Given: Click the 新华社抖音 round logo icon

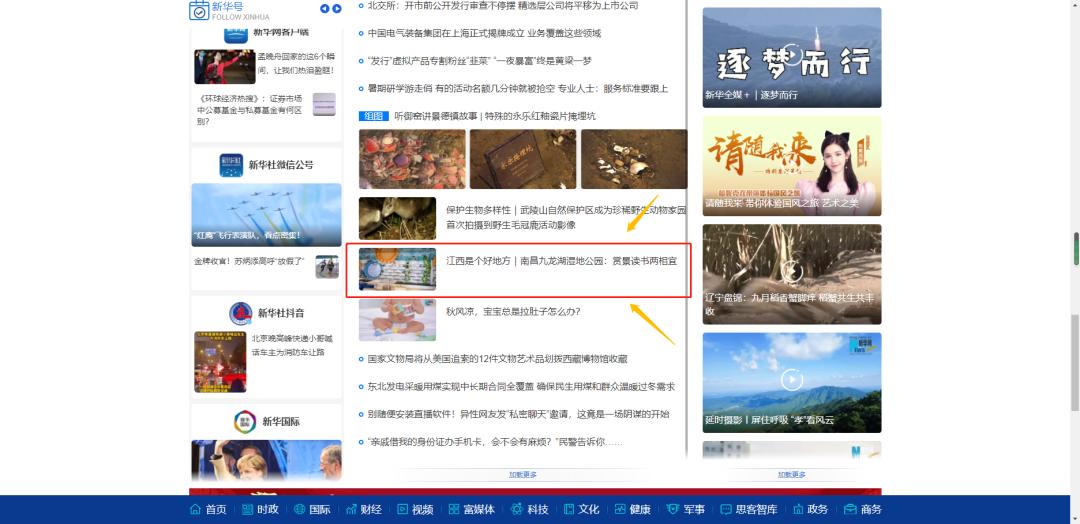Looking at the screenshot, I should (240, 313).
